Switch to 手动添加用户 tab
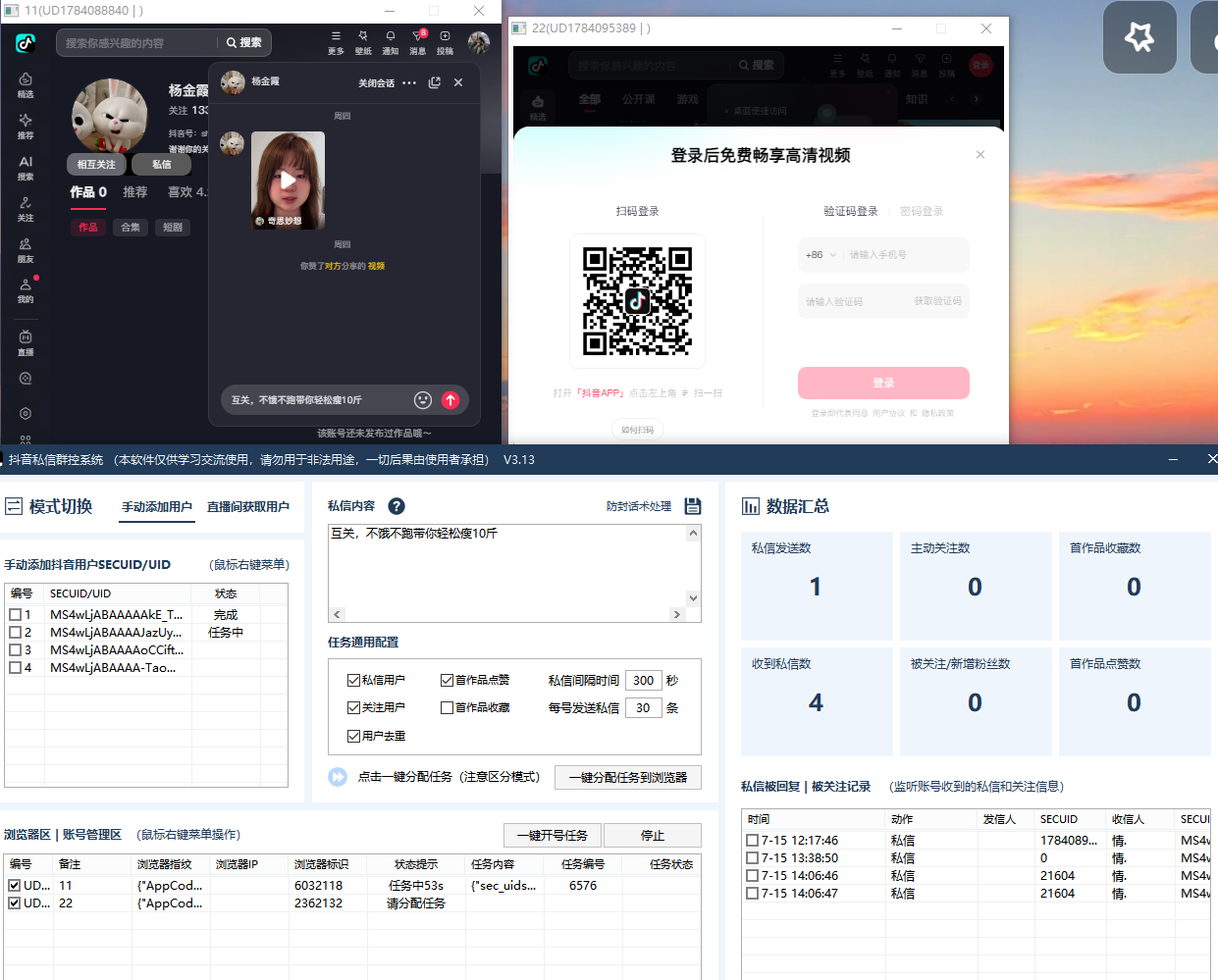 point(157,507)
